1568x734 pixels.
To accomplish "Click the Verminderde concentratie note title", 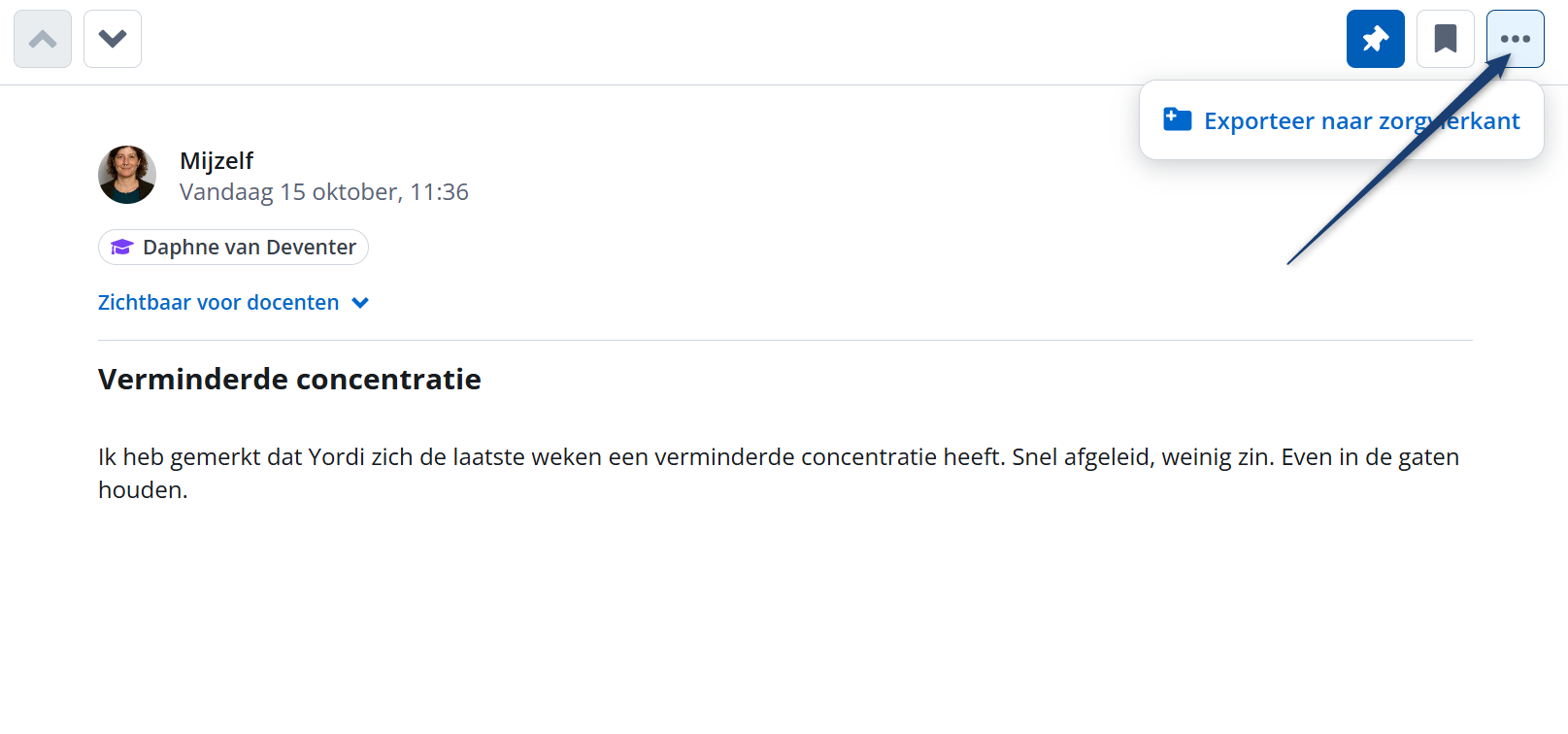I will 289,379.
